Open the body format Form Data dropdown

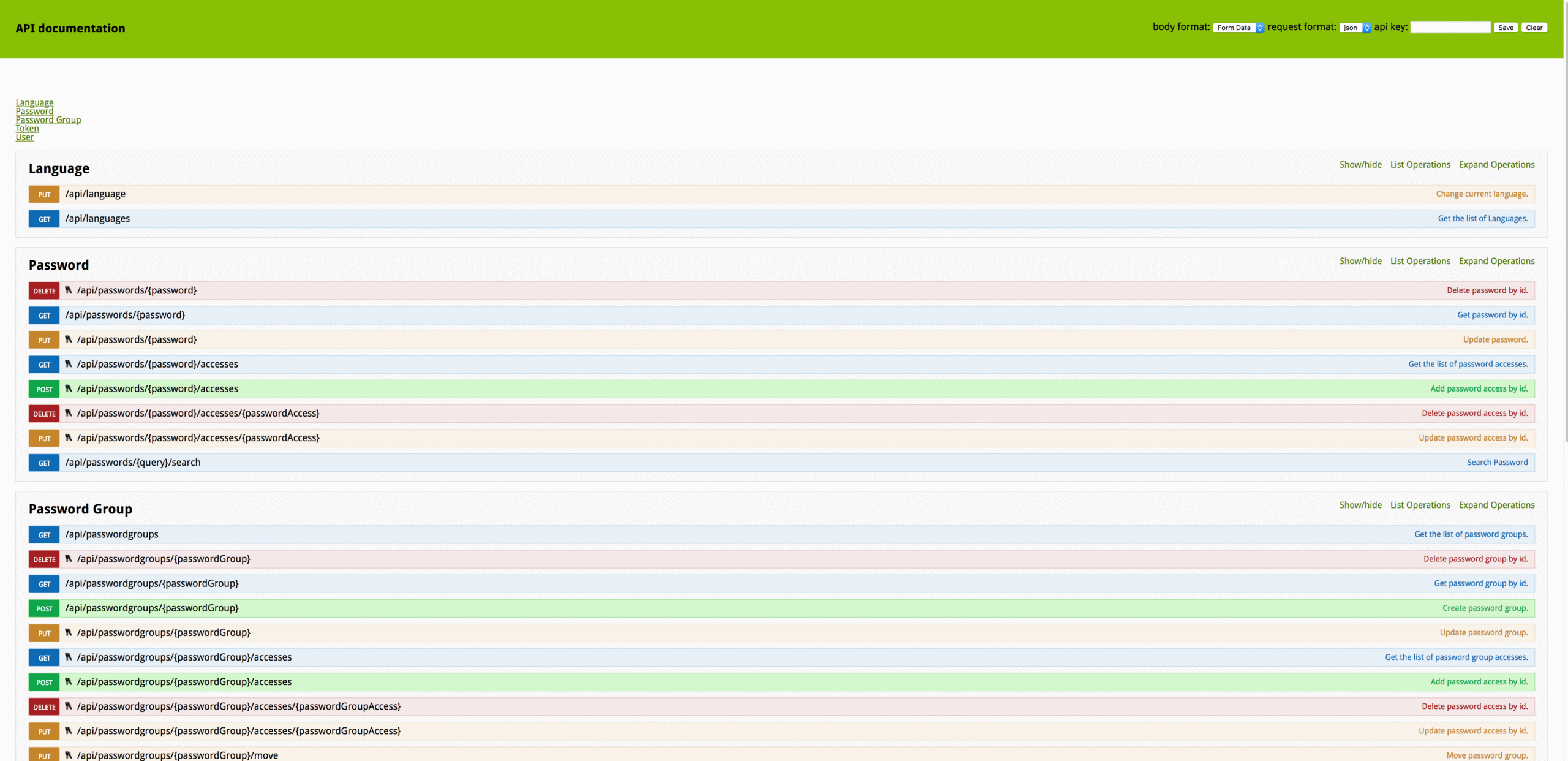[1238, 28]
